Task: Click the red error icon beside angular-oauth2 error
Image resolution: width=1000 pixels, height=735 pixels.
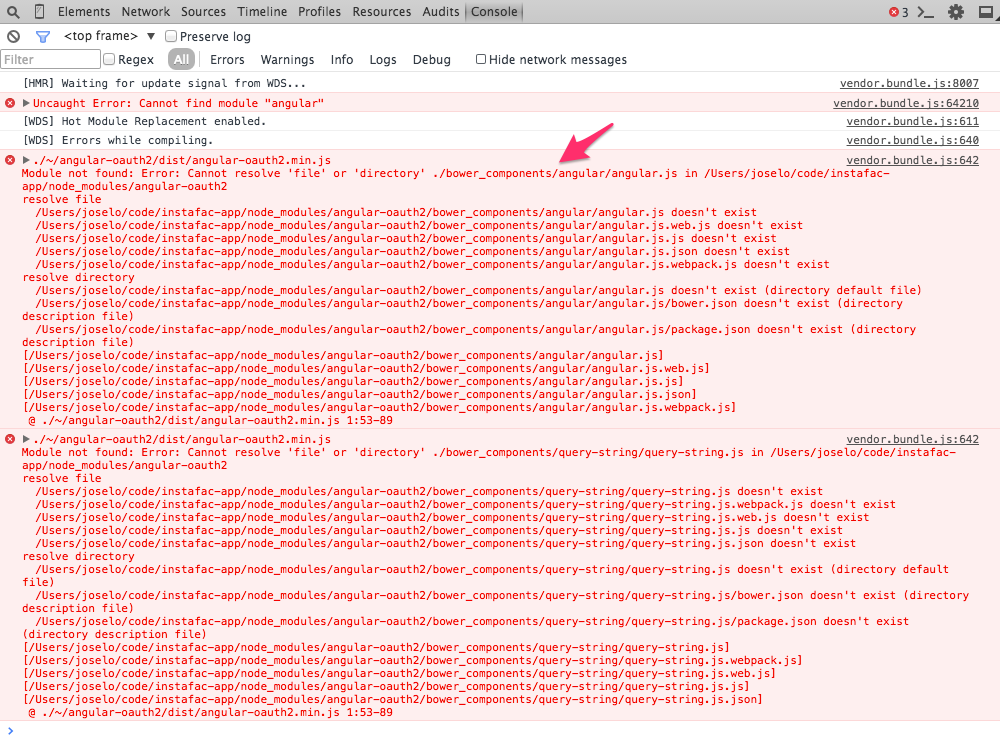Action: (x=9, y=160)
